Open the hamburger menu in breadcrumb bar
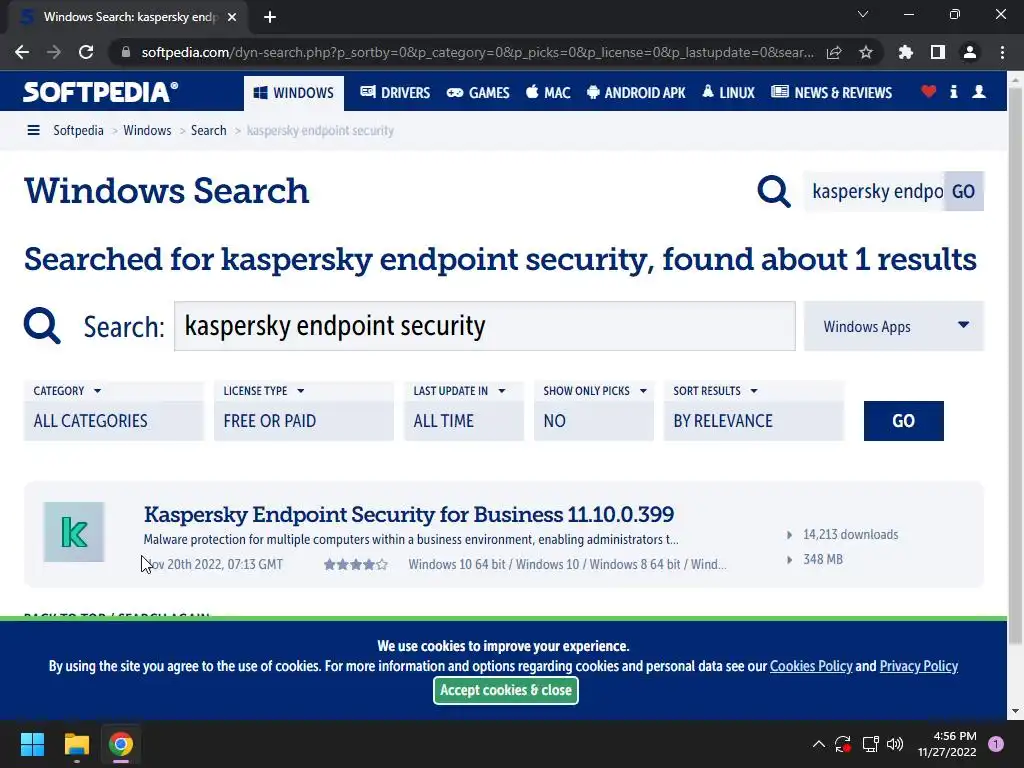This screenshot has width=1024, height=768. [33, 131]
